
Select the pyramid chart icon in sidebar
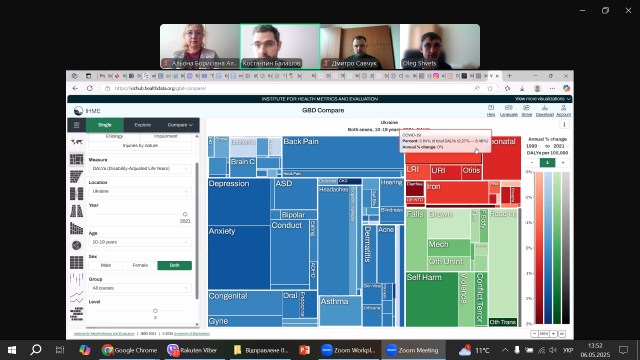(76, 211)
